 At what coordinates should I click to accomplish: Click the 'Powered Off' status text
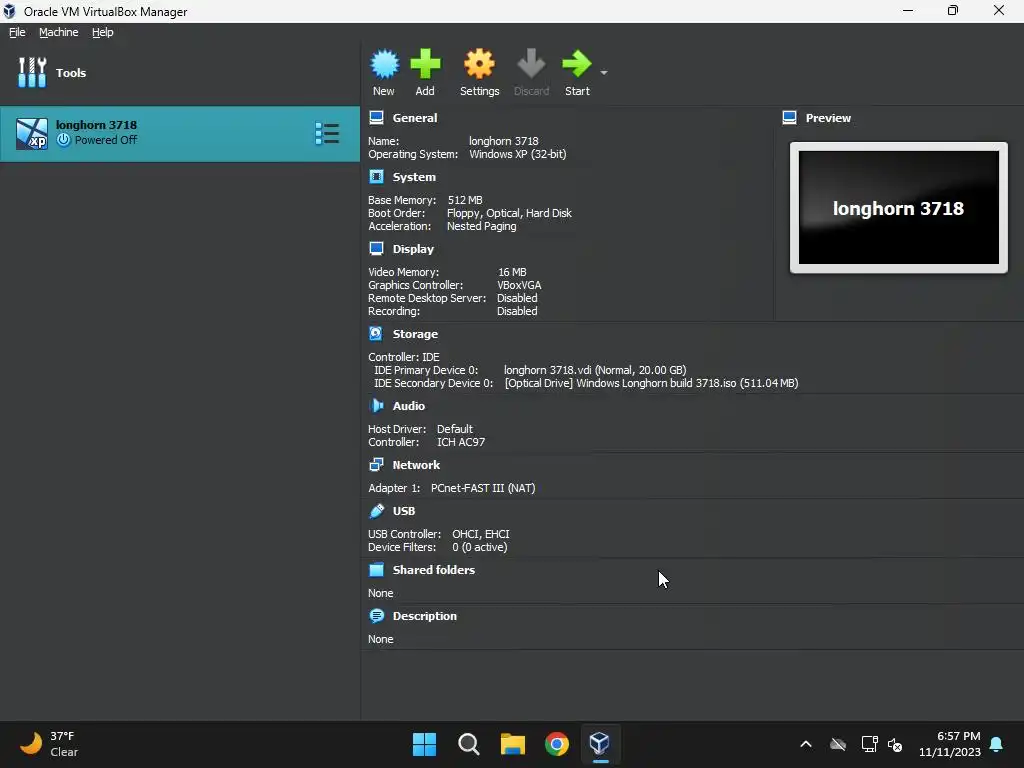tap(106, 140)
